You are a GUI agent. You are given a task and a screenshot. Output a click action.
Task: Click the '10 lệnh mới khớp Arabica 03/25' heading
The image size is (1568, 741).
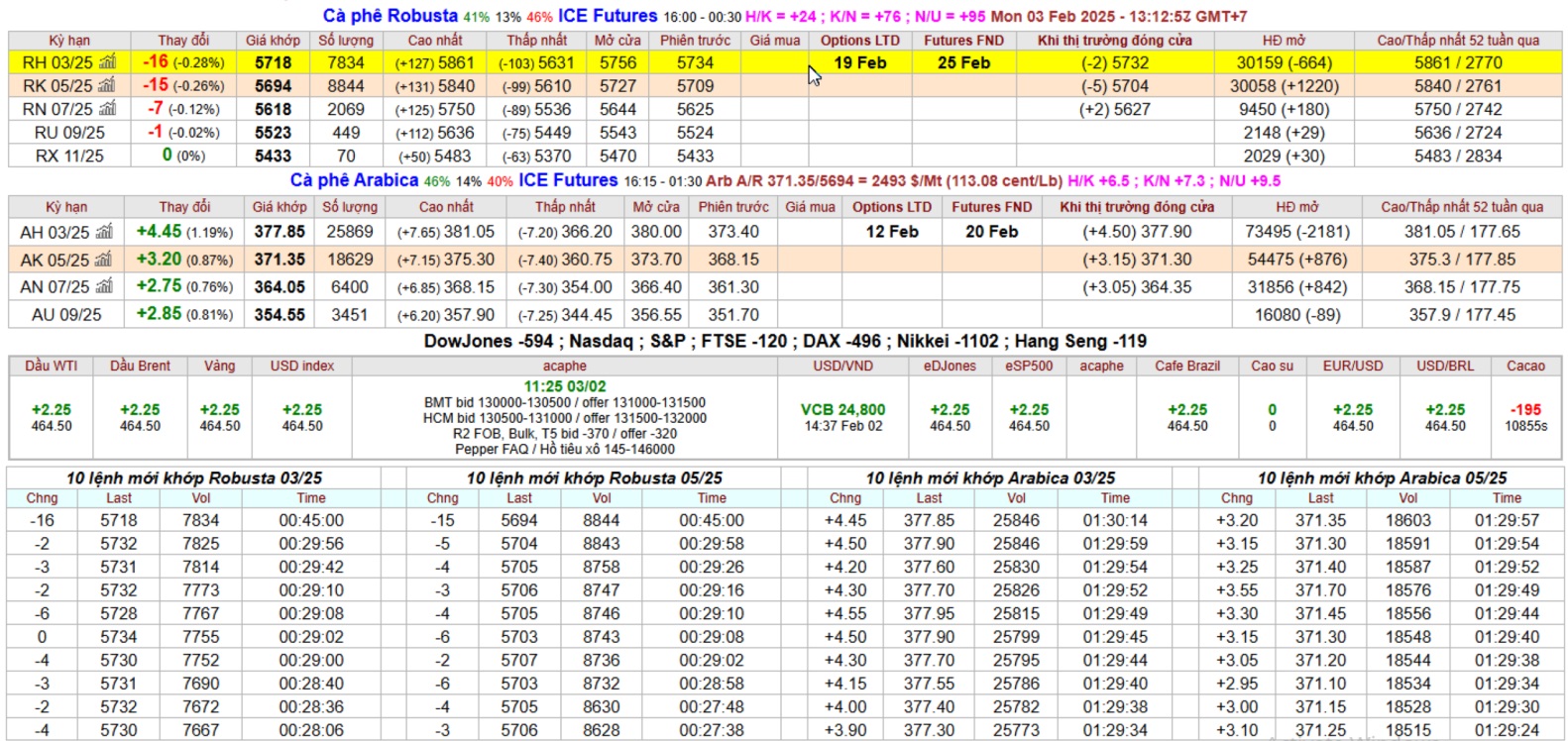click(x=990, y=477)
